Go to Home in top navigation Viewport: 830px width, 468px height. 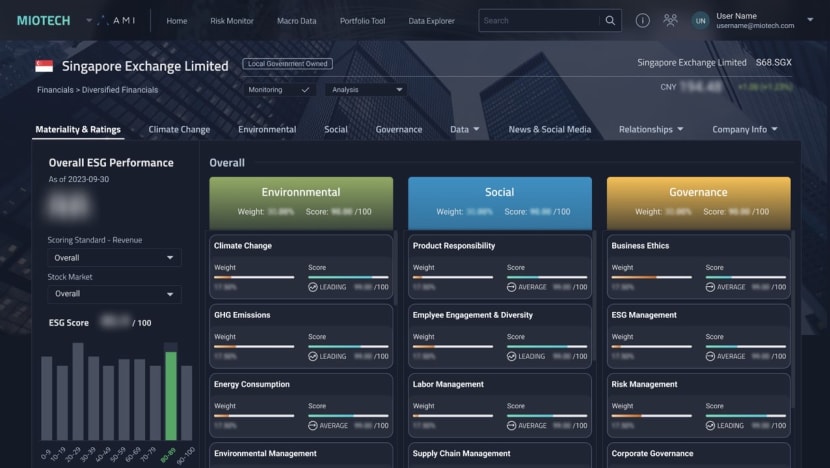click(x=177, y=21)
